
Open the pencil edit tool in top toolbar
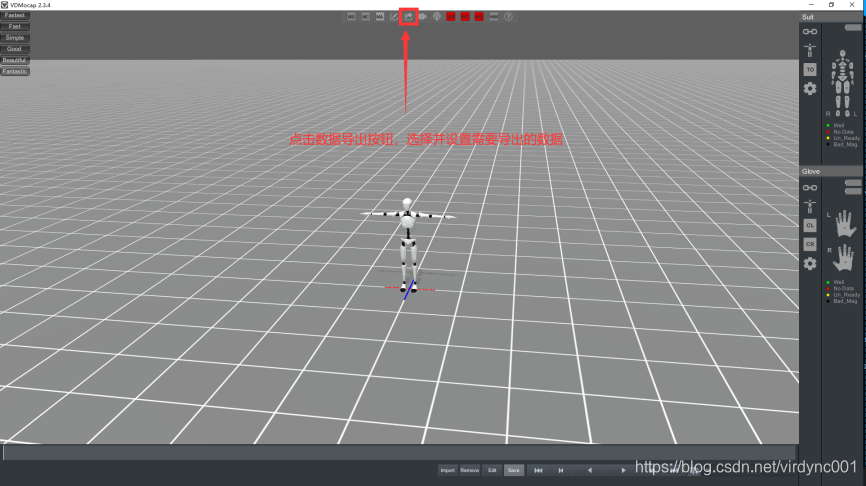click(x=394, y=17)
